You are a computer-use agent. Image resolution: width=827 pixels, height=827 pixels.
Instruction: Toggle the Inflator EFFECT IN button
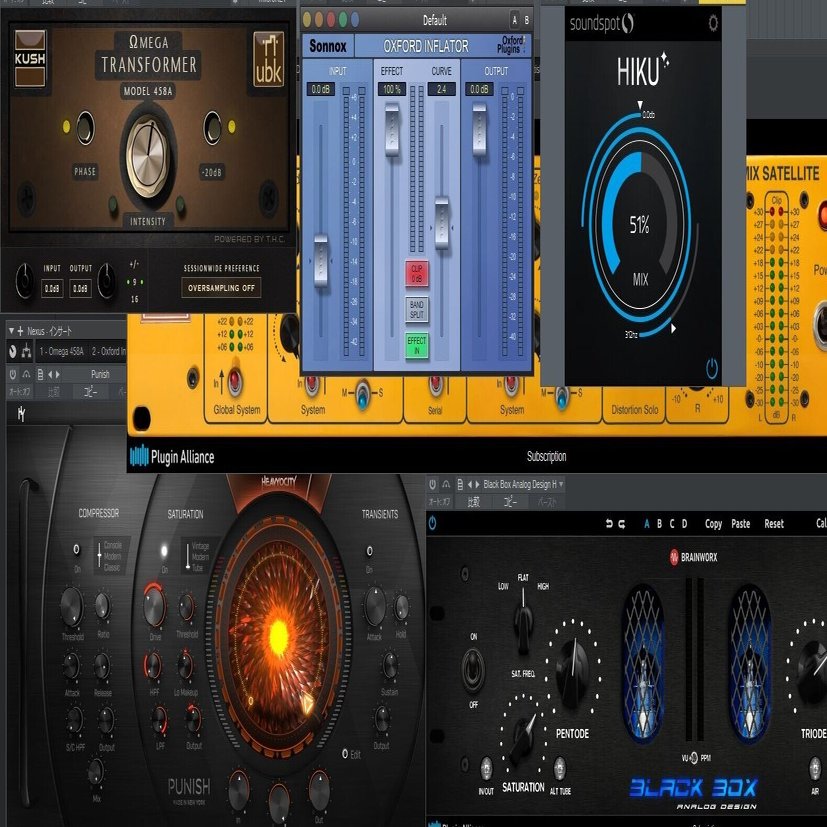[x=417, y=345]
